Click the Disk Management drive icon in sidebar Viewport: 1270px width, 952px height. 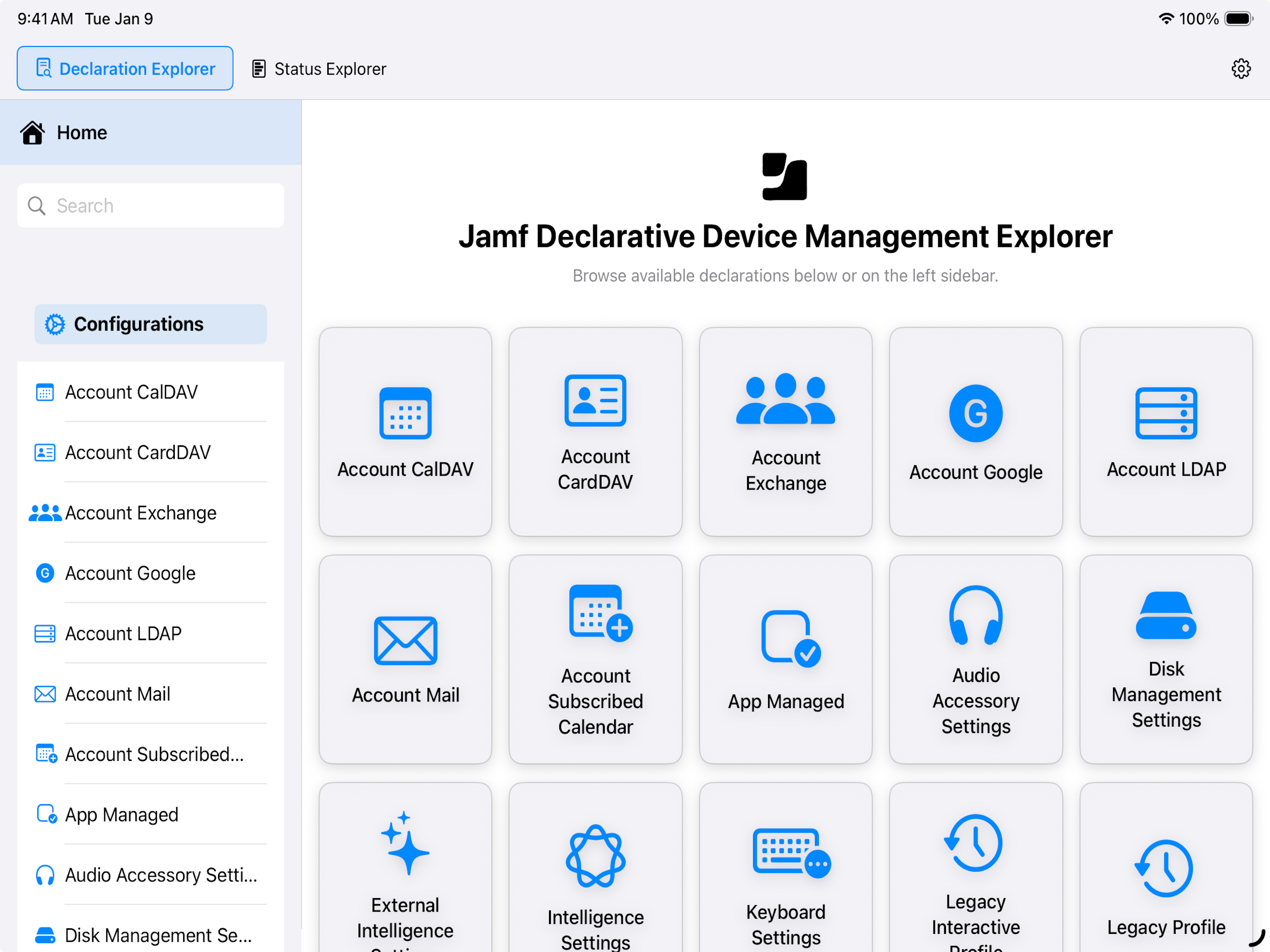(45, 935)
